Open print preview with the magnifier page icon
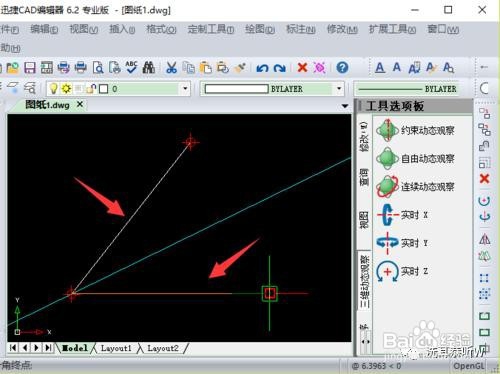Image resolution: width=500 pixels, height=374 pixels. [98, 68]
